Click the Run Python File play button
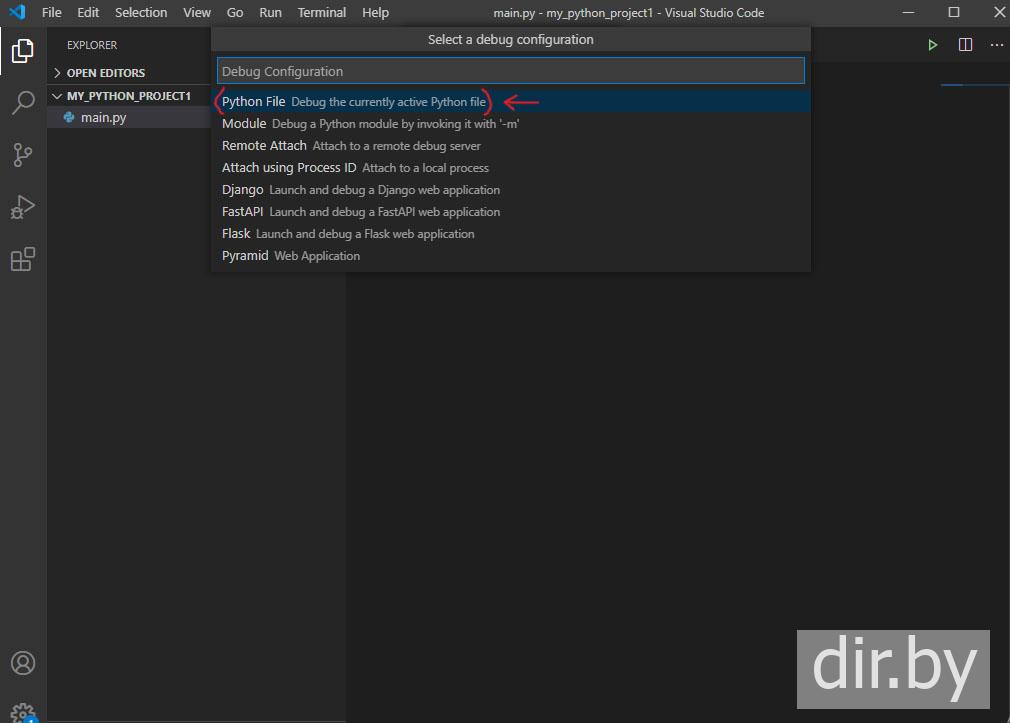The width and height of the screenshot is (1010, 723). [x=932, y=45]
